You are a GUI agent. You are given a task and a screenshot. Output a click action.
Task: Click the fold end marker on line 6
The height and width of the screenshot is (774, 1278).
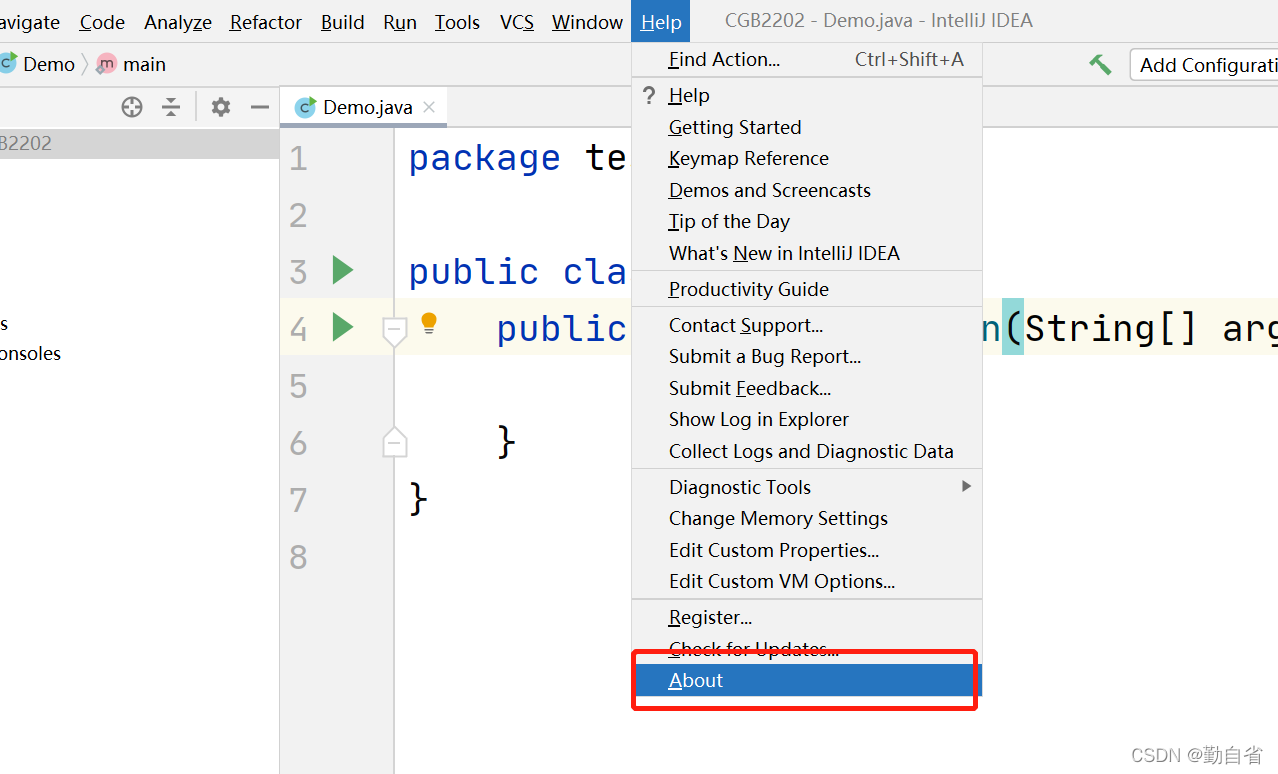[395, 441]
